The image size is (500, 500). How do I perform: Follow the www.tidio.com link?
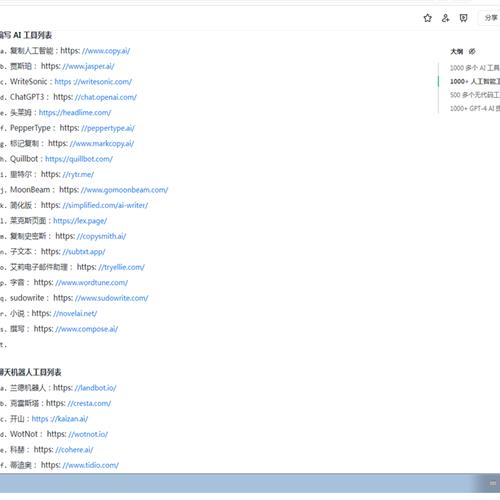point(91,465)
